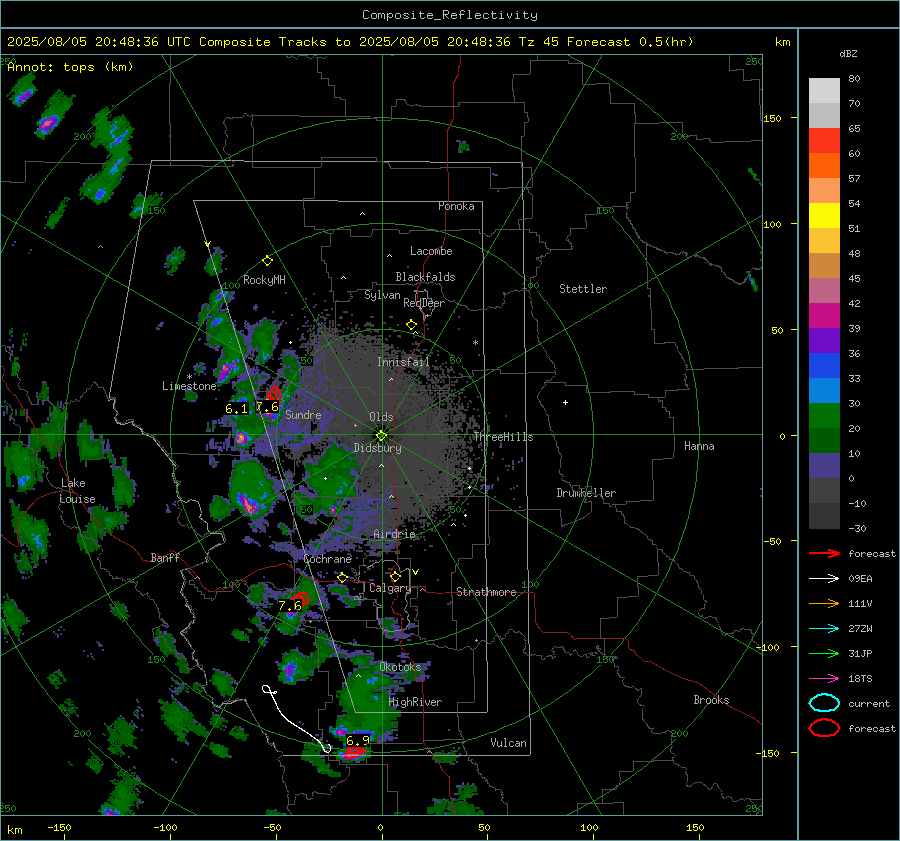
Task: Click the Sundre town label
Action: click(x=303, y=414)
